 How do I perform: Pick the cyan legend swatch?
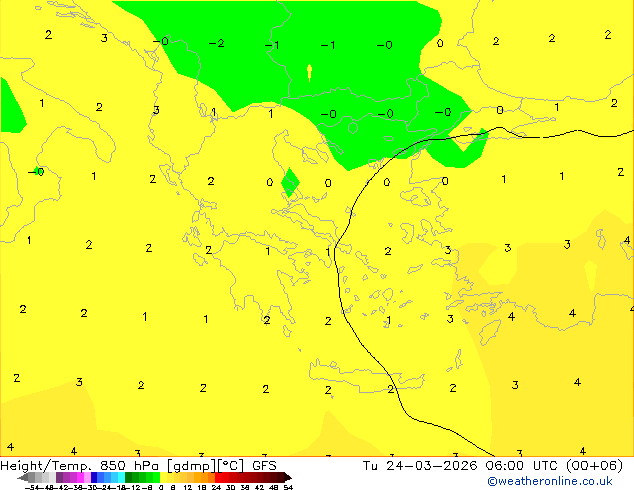pos(121,477)
